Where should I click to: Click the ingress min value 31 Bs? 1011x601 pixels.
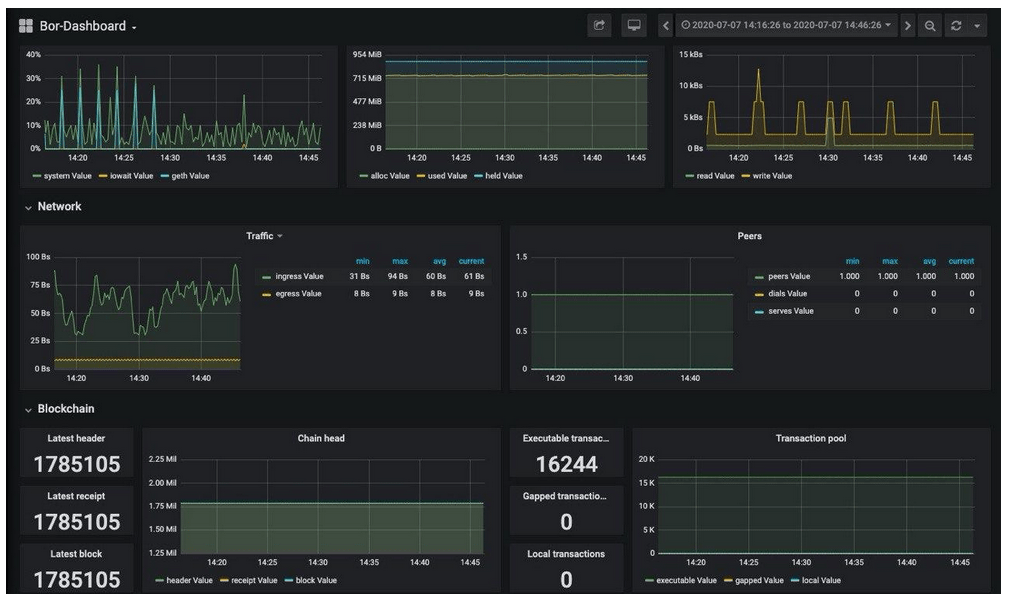(x=359, y=276)
